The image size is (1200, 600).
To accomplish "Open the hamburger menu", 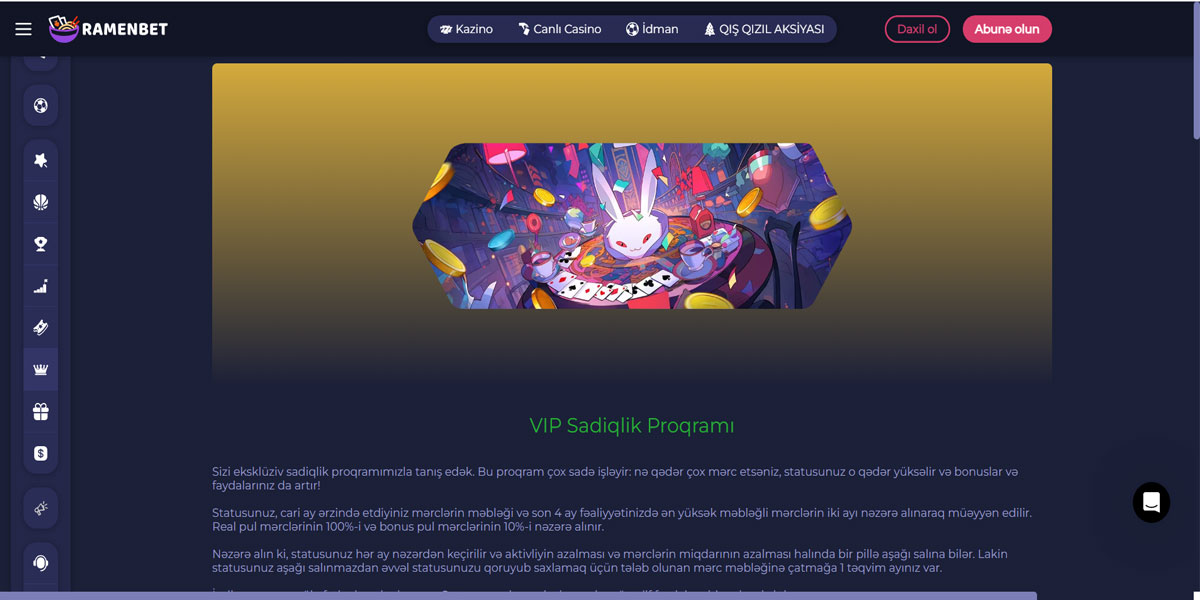I will (x=23, y=29).
